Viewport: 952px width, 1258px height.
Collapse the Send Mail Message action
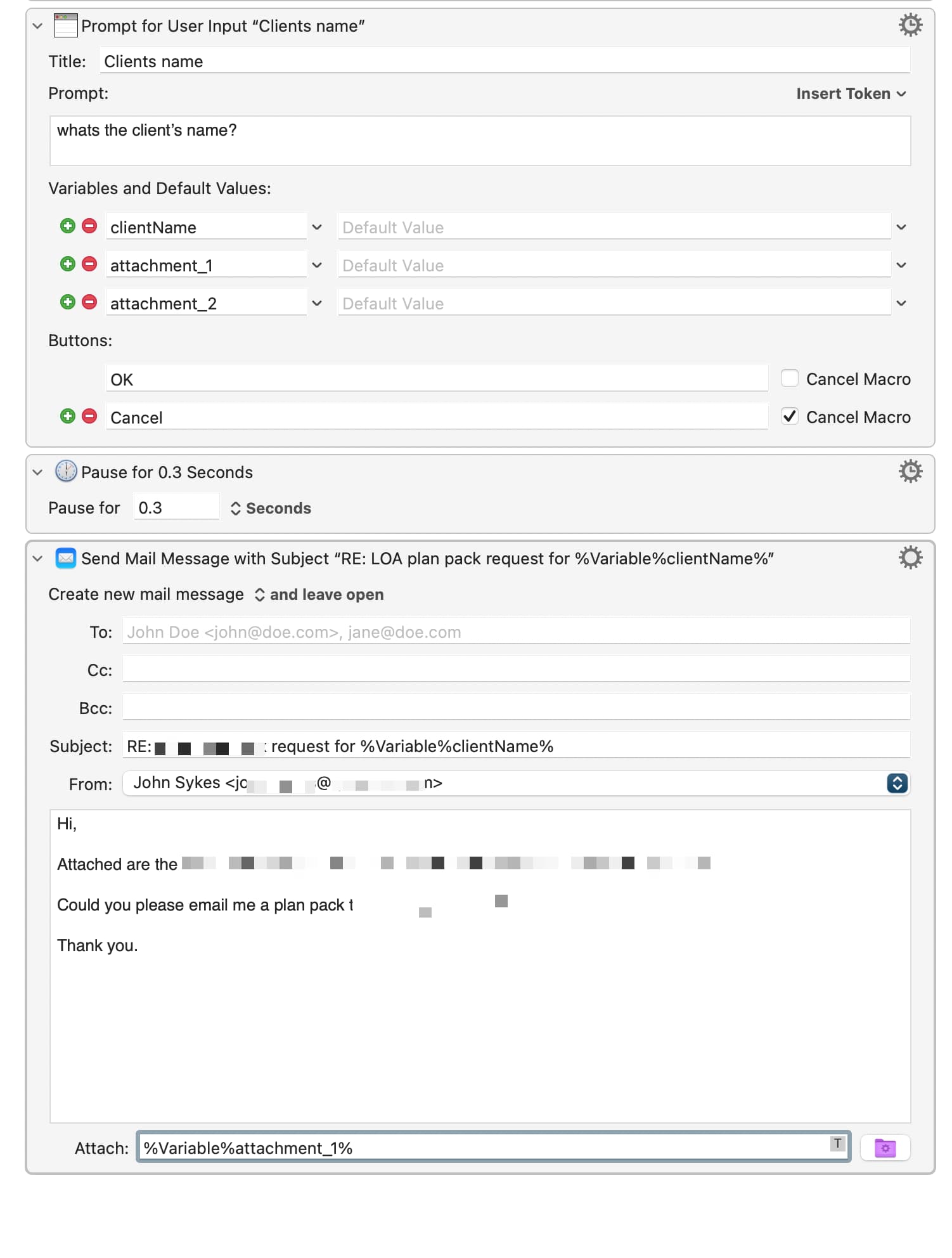(37, 559)
